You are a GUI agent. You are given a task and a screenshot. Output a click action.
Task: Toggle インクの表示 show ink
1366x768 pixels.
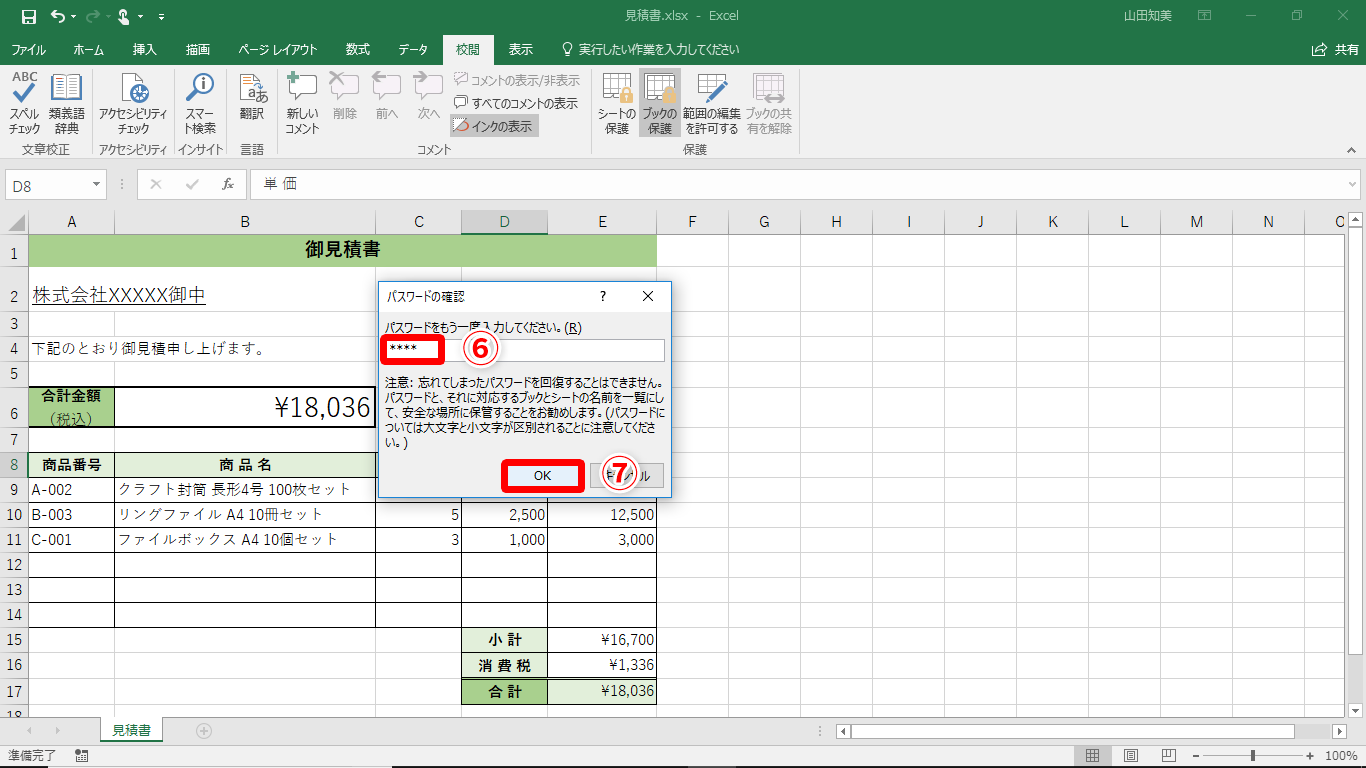495,126
